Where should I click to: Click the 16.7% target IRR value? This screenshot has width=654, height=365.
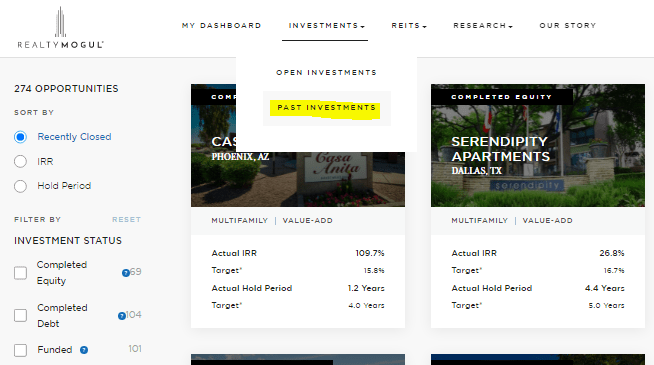(614, 271)
